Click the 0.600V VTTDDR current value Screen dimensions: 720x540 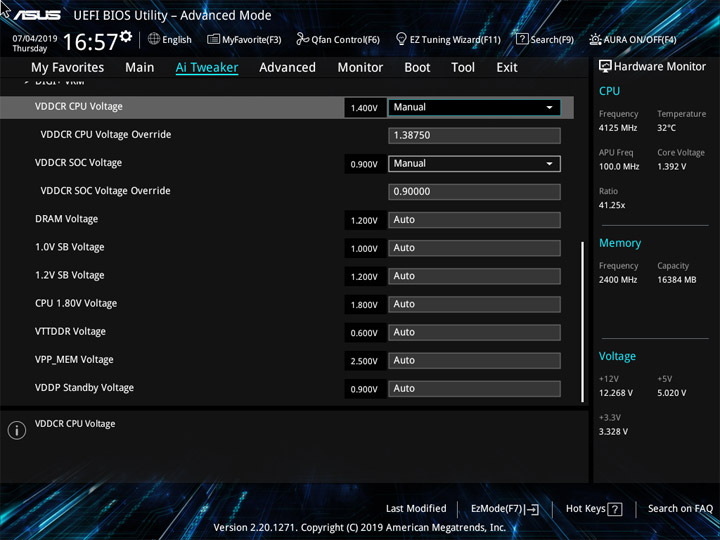(364, 333)
